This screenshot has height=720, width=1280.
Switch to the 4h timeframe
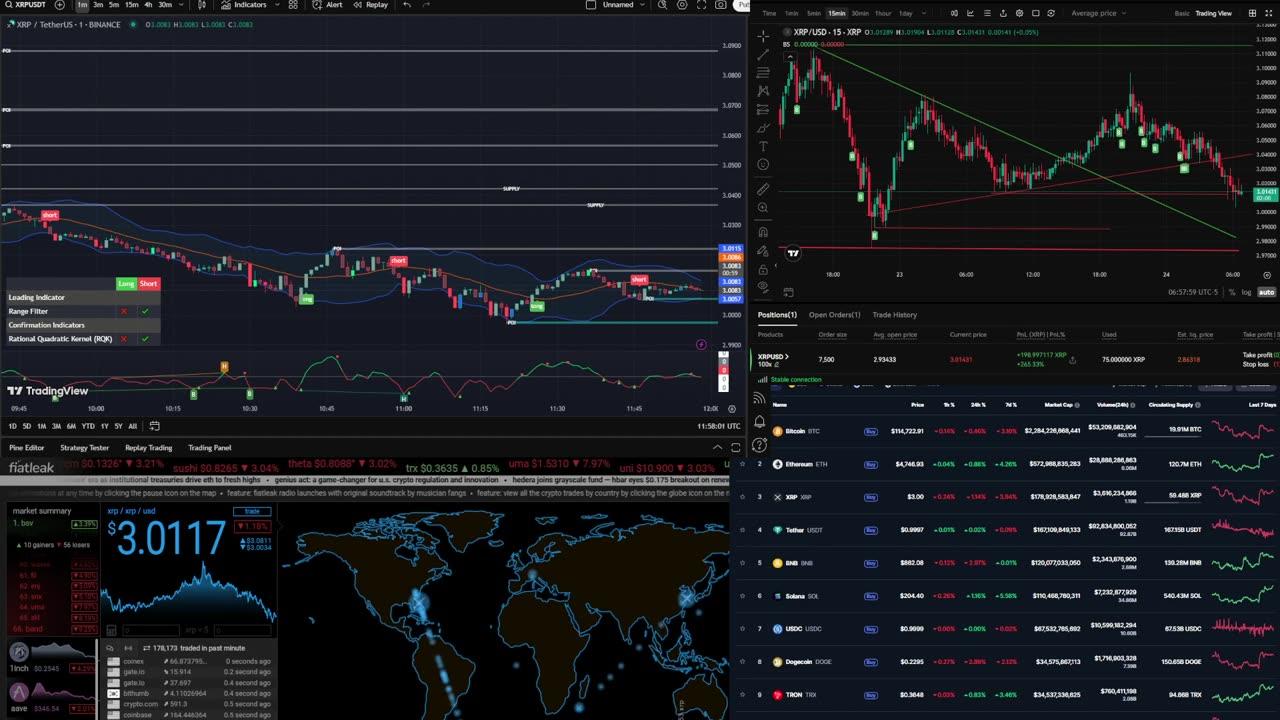coord(148,5)
